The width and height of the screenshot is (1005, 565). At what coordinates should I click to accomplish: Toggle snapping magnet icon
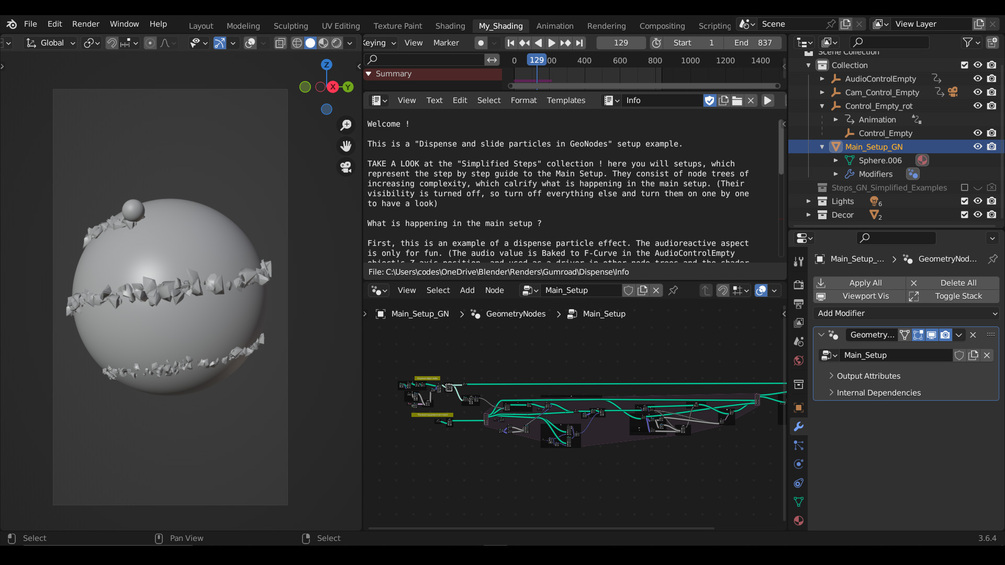click(112, 43)
